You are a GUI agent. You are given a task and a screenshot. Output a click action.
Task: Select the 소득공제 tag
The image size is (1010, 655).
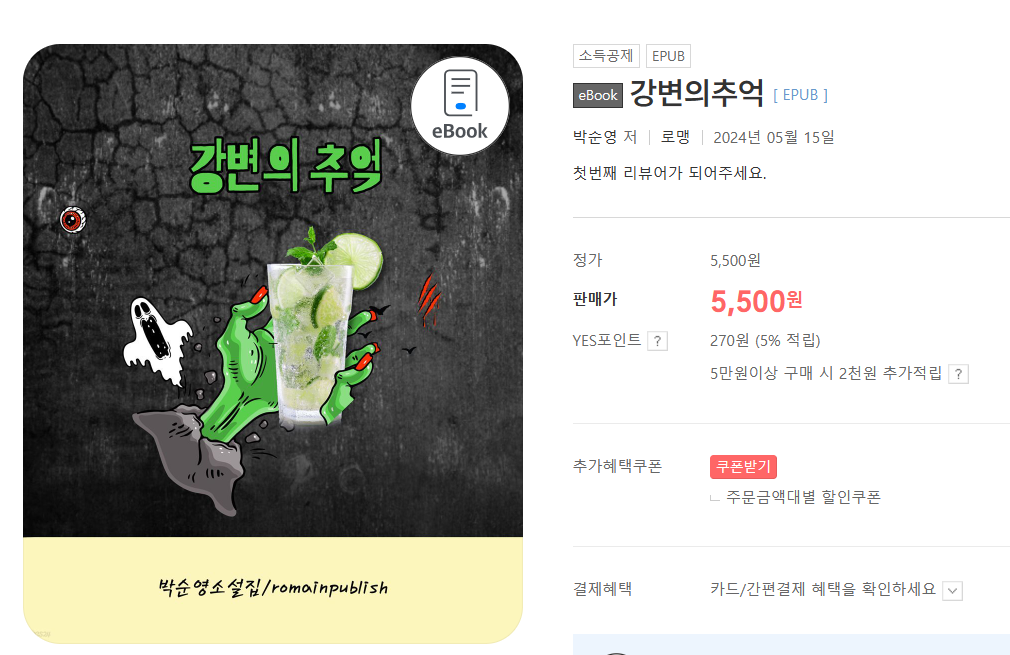tap(606, 56)
